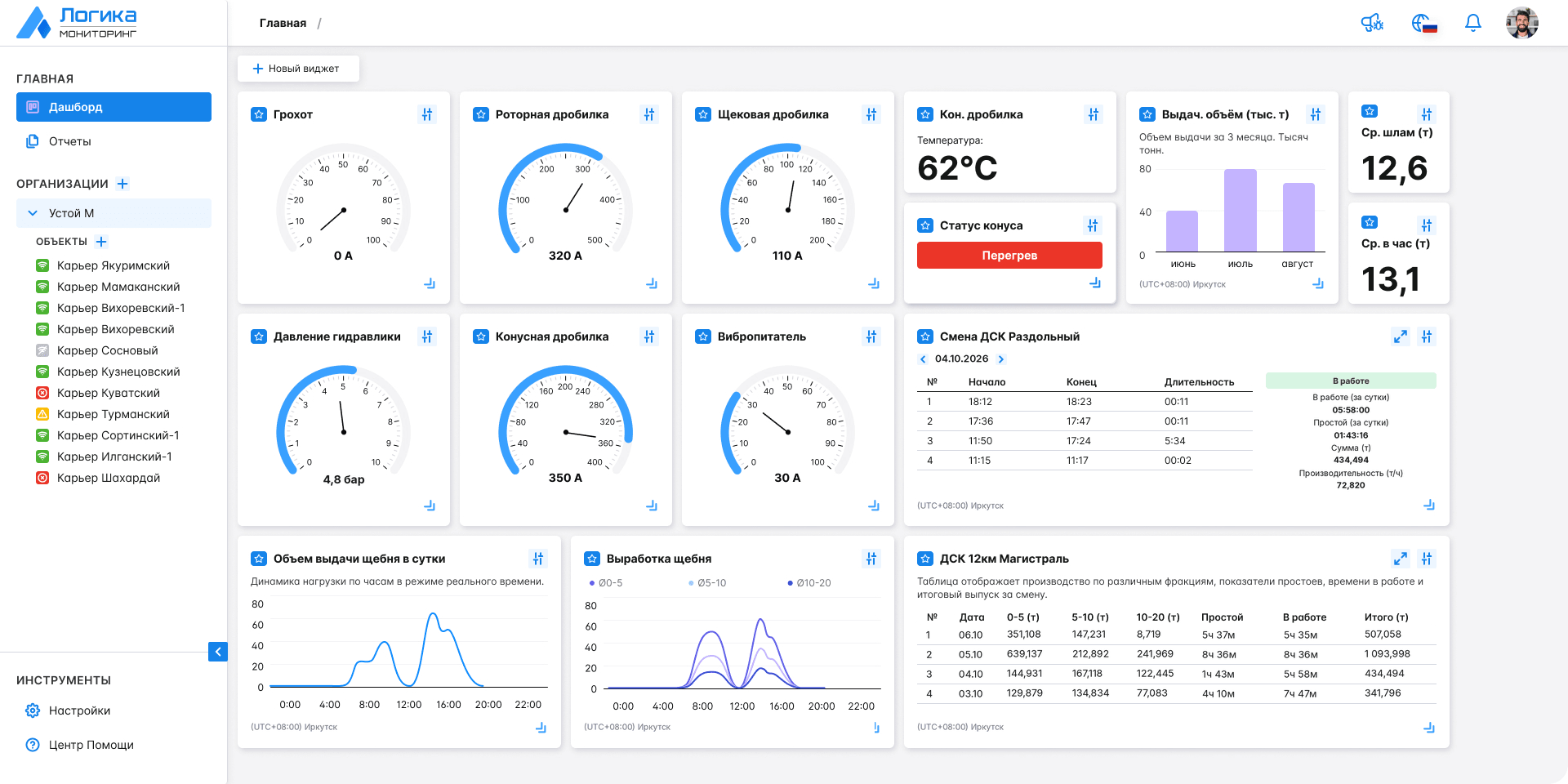Add a new organization with the plus
The image size is (1568, 784).
click(x=122, y=184)
